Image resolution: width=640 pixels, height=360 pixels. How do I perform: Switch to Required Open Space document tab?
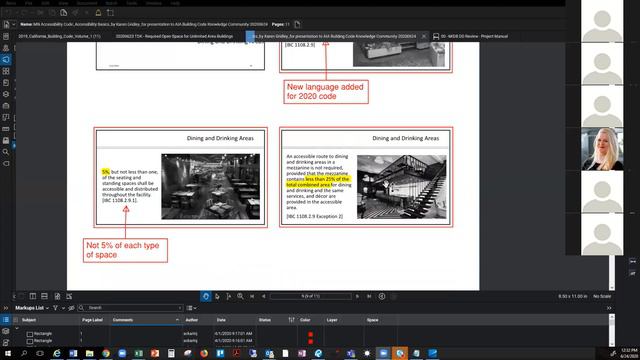(x=174, y=36)
